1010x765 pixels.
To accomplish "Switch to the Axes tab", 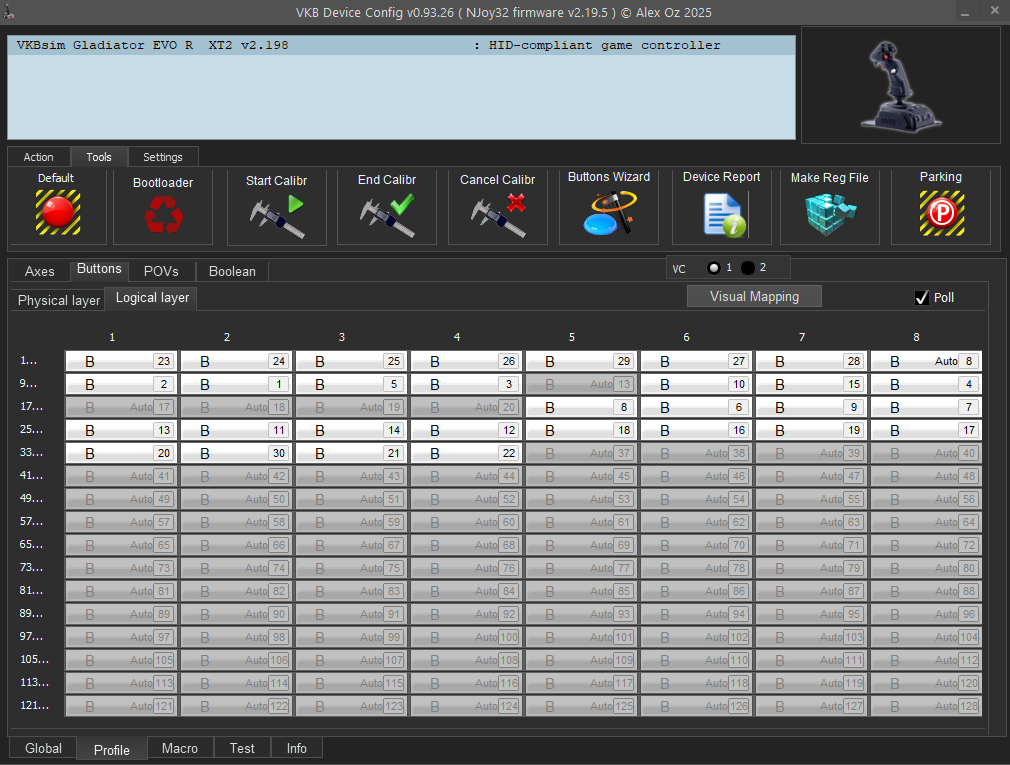I will (x=40, y=271).
